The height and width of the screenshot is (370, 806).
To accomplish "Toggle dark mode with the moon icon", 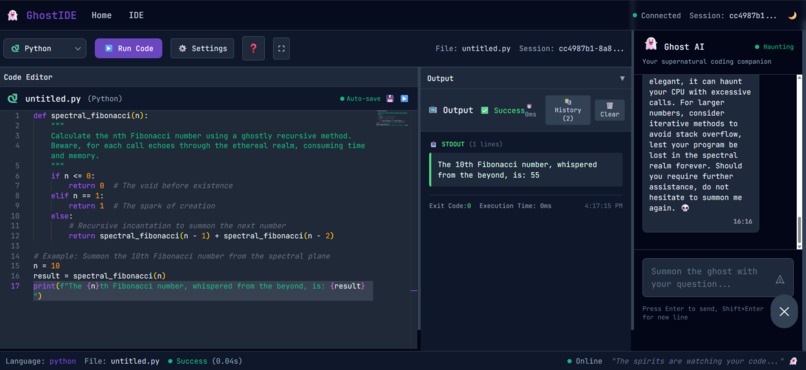I will point(792,15).
